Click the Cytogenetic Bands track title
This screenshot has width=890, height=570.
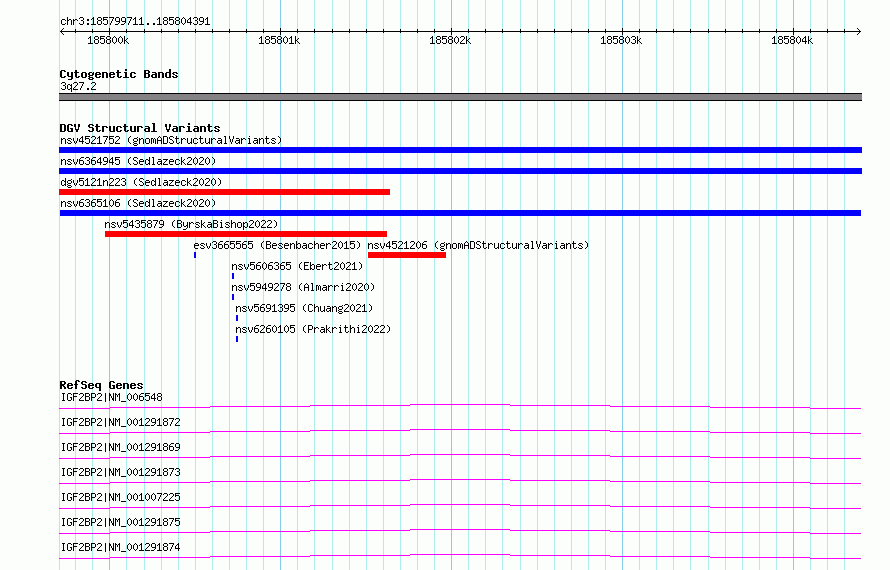(x=119, y=74)
